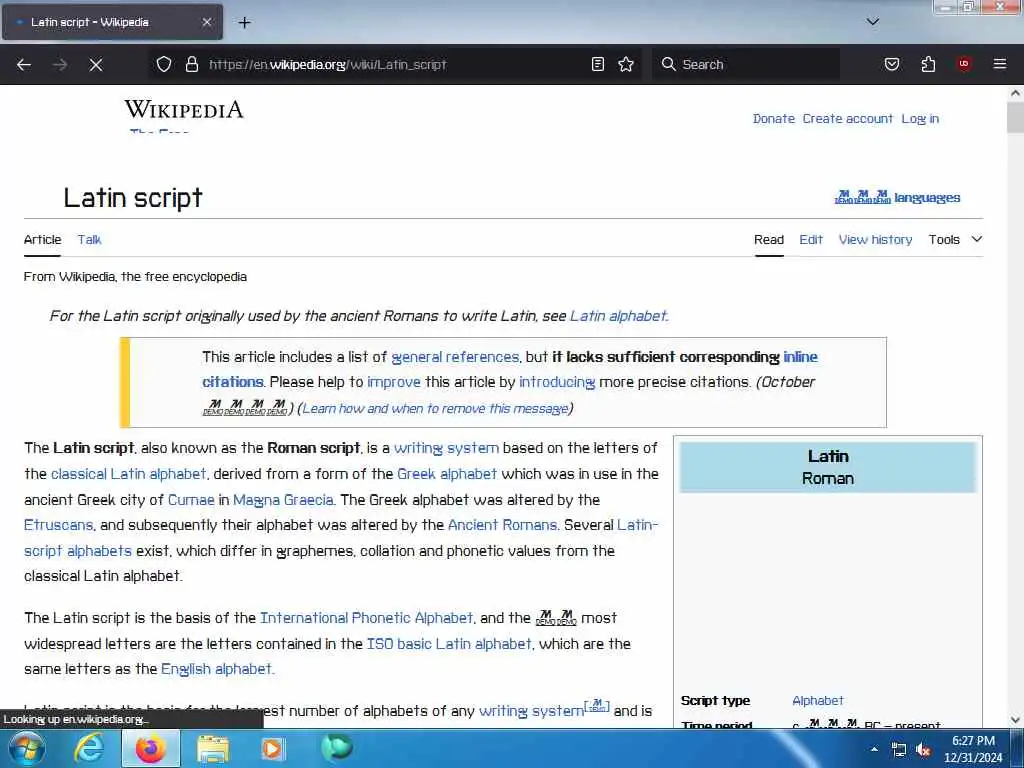Screen dimensions: 1024x768
Task: Select Firefox in the taskbar
Action: click(x=150, y=748)
